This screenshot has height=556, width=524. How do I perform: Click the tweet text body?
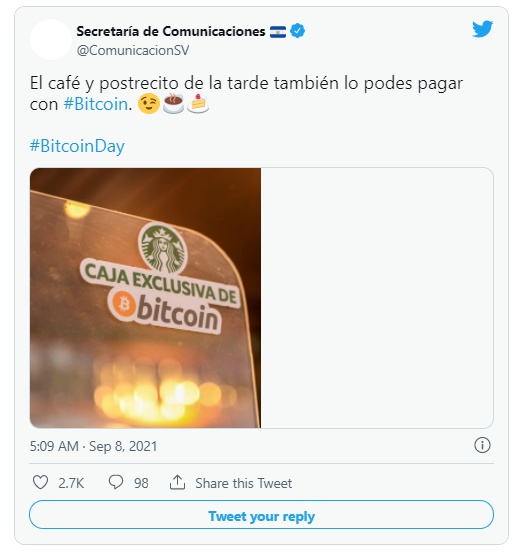[246, 94]
